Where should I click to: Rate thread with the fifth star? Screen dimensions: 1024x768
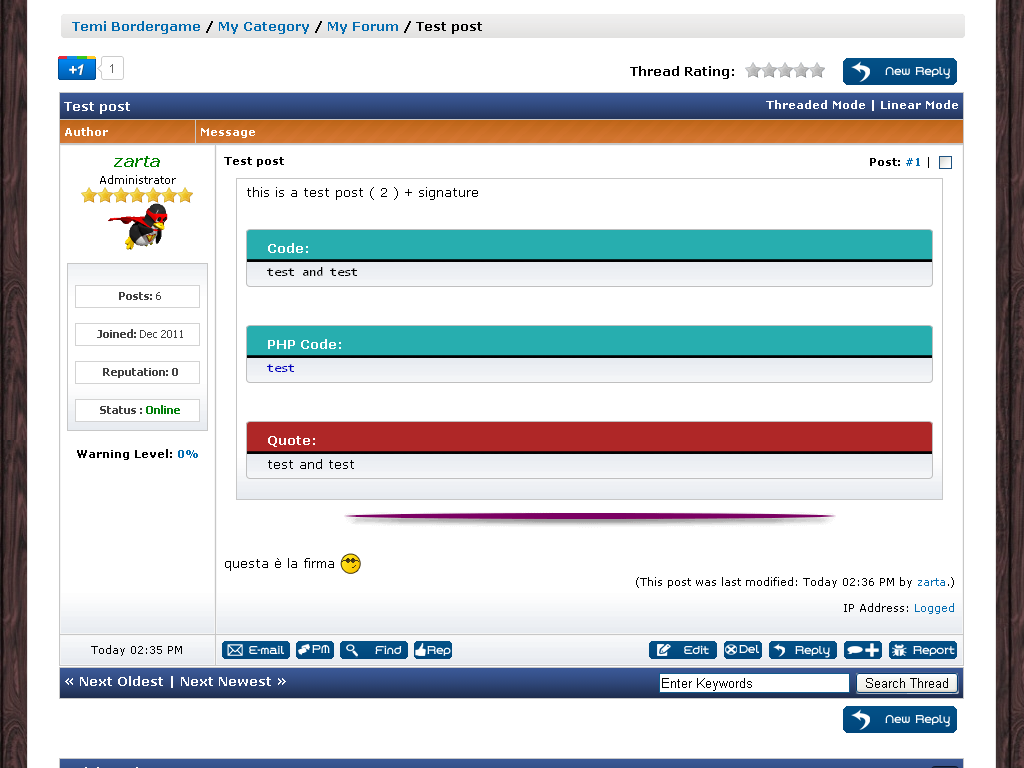pyautogui.click(x=817, y=71)
